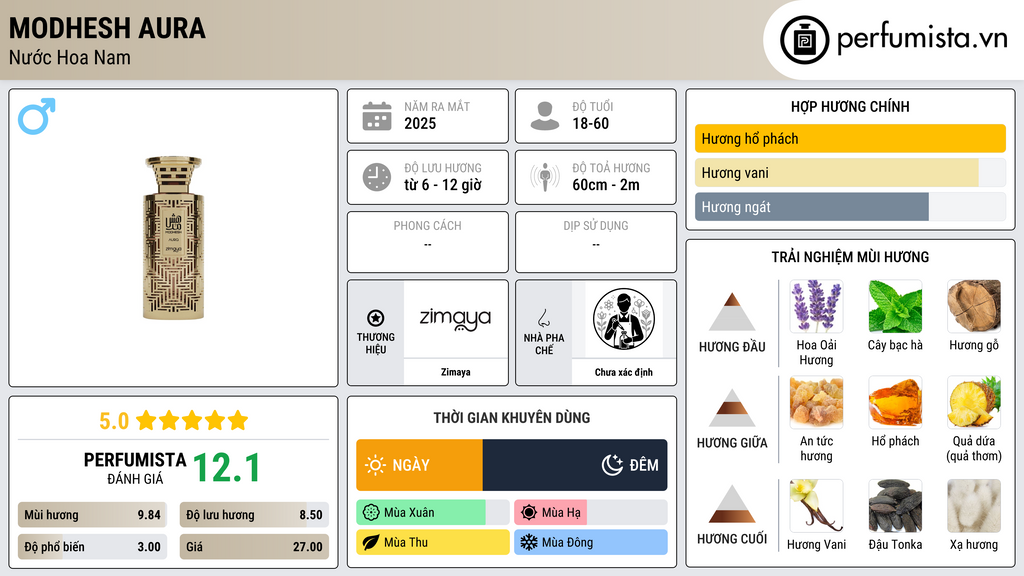Click the Hoa Oải Hương note thumbnail
This screenshot has height=576, width=1024.
(x=816, y=306)
